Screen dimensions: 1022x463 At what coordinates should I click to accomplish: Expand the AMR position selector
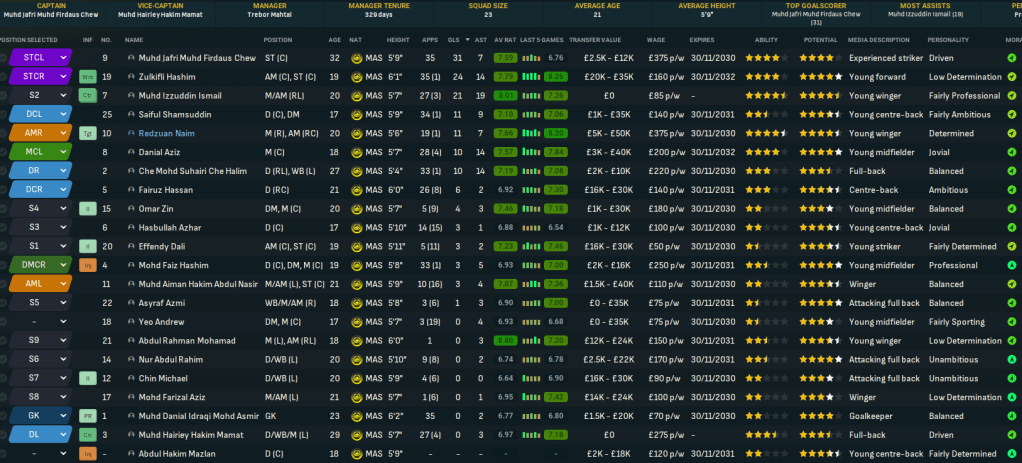[x=63, y=133]
